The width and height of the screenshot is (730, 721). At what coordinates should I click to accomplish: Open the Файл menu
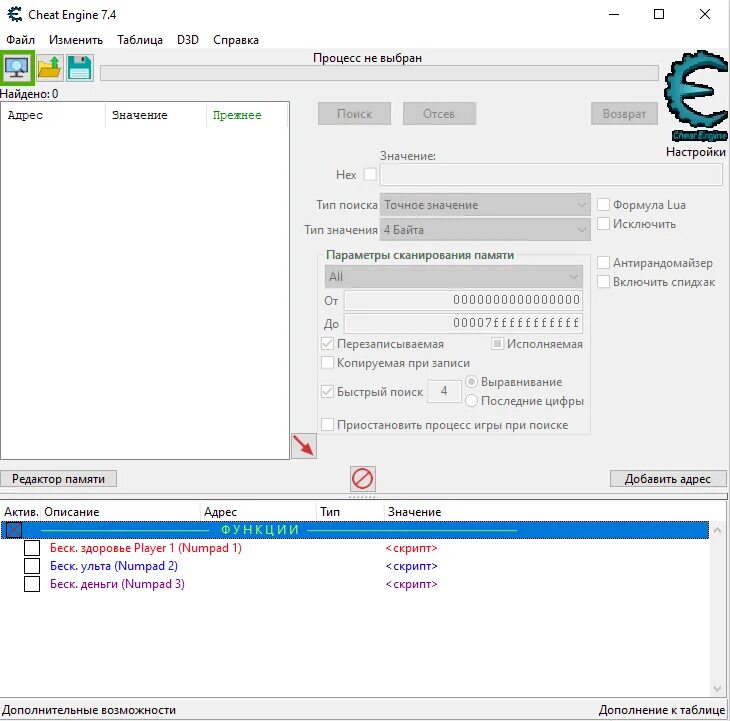click(x=20, y=40)
